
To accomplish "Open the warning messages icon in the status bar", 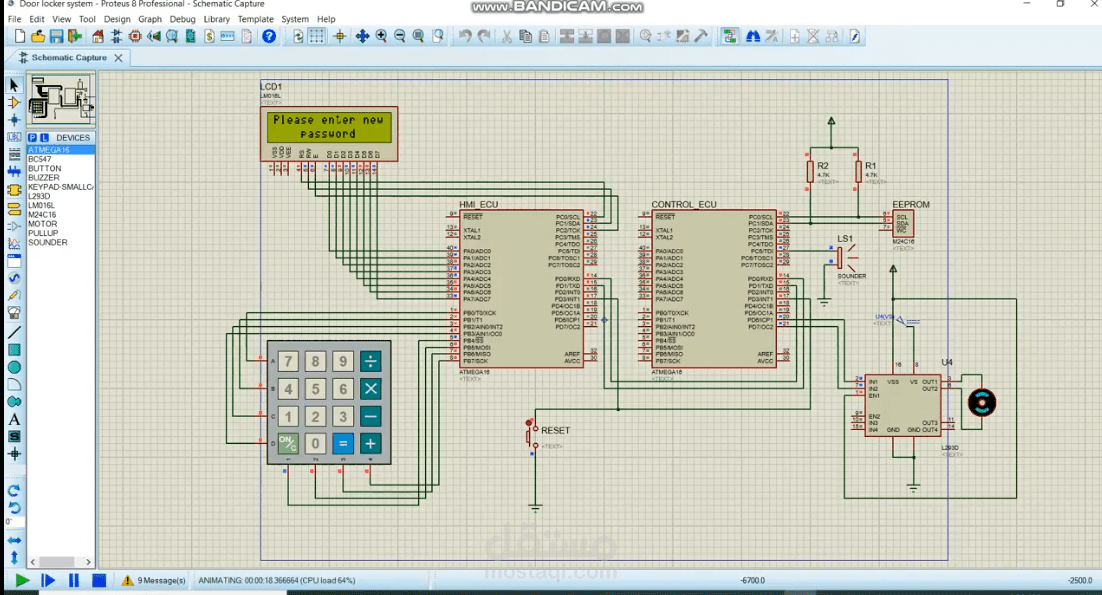I will 127,580.
